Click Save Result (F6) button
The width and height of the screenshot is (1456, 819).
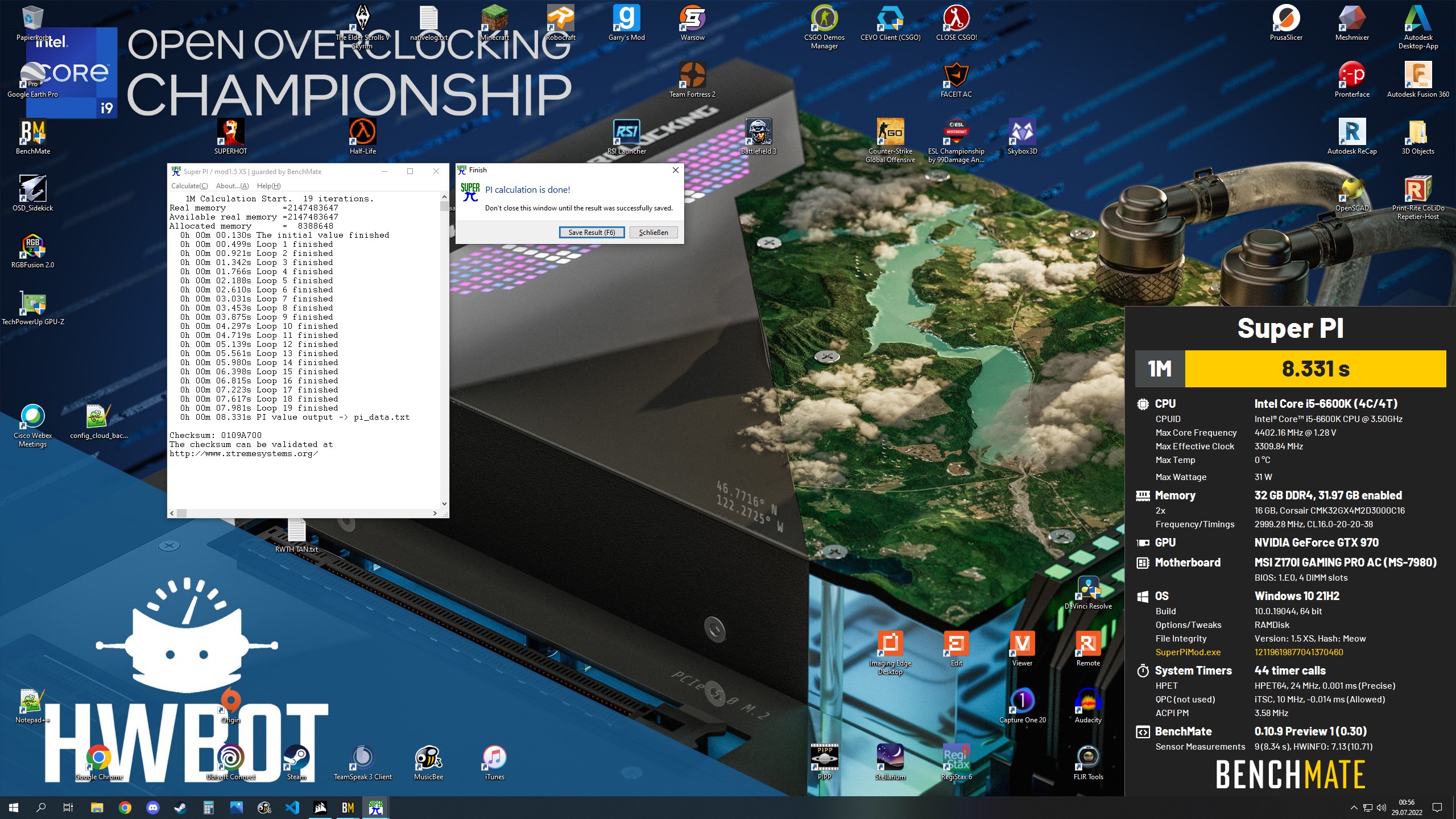click(591, 232)
